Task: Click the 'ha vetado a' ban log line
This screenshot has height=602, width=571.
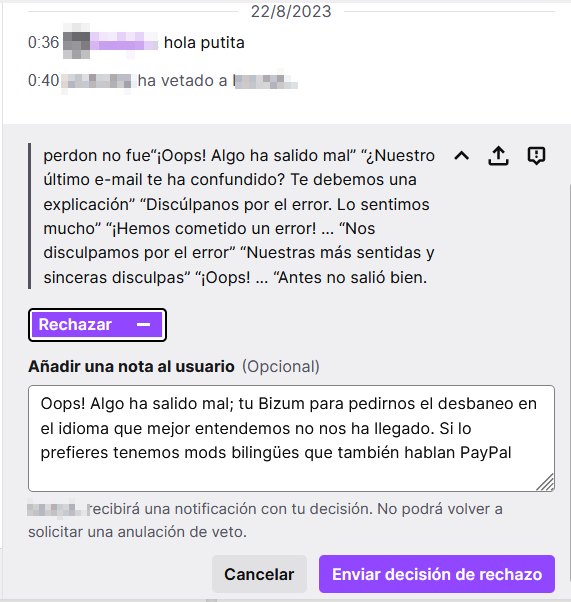Action: [182, 81]
